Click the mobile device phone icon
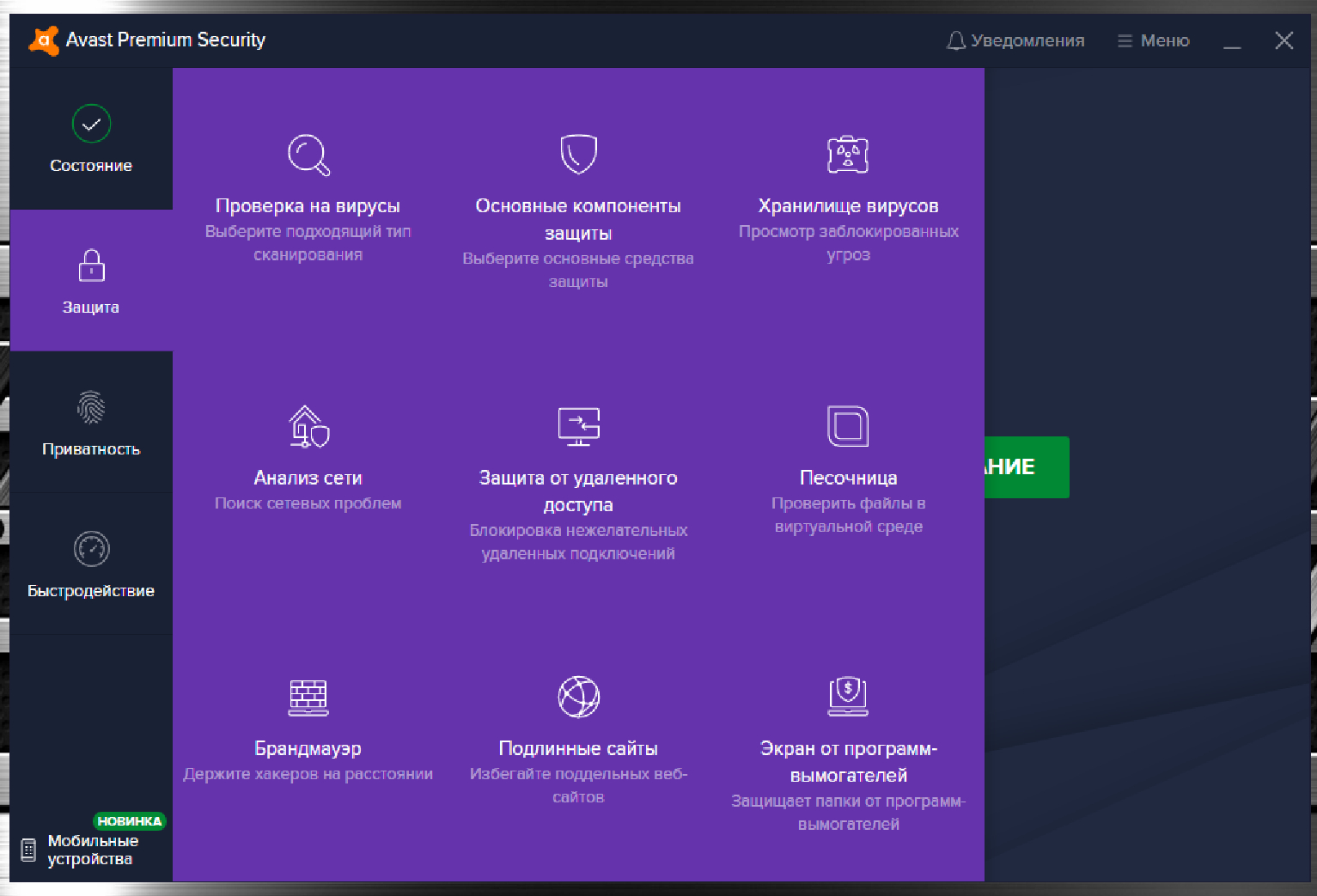Image resolution: width=1317 pixels, height=896 pixels. (28, 850)
